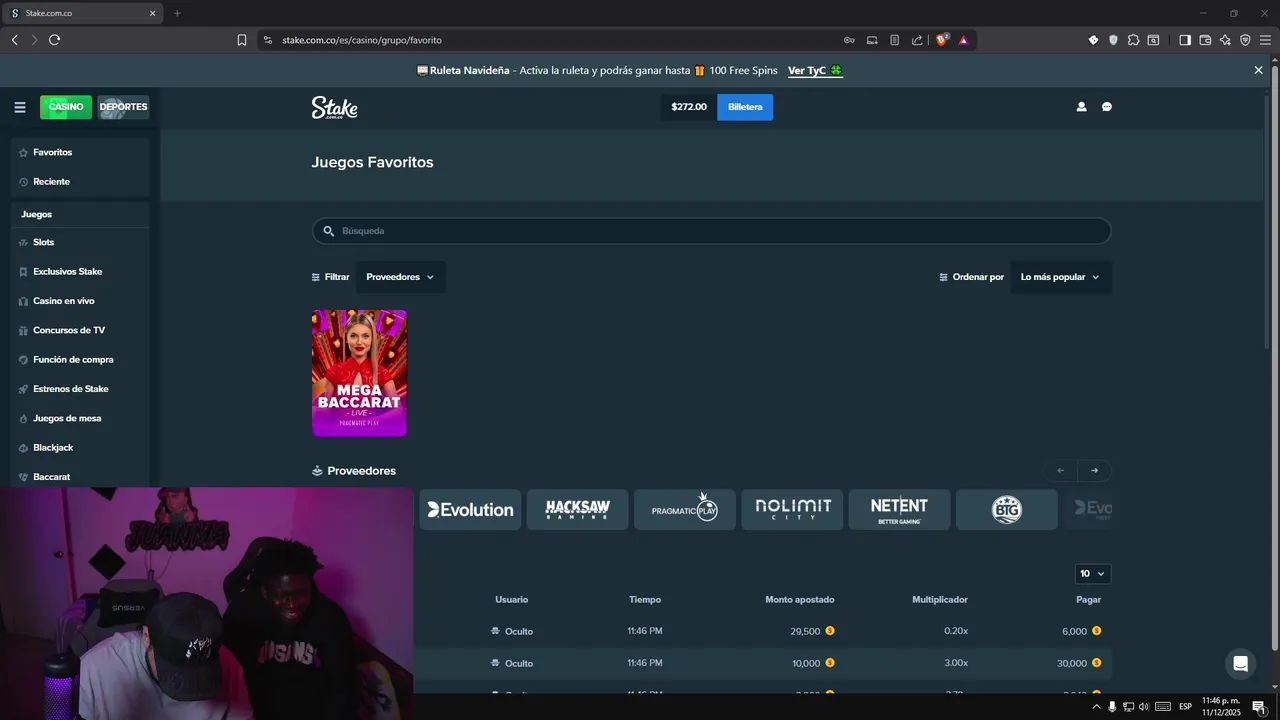Open the Lo más popular sort dropdown
This screenshot has width=1280, height=720.
[x=1060, y=277]
